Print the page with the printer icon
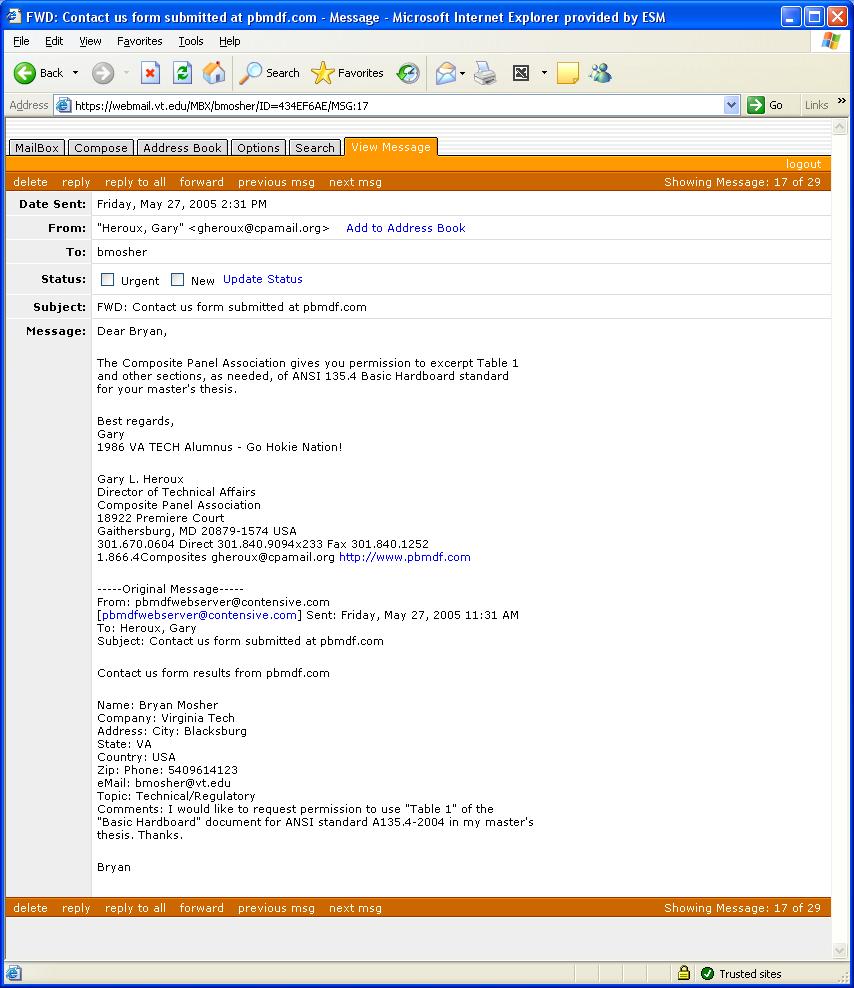 coord(485,73)
